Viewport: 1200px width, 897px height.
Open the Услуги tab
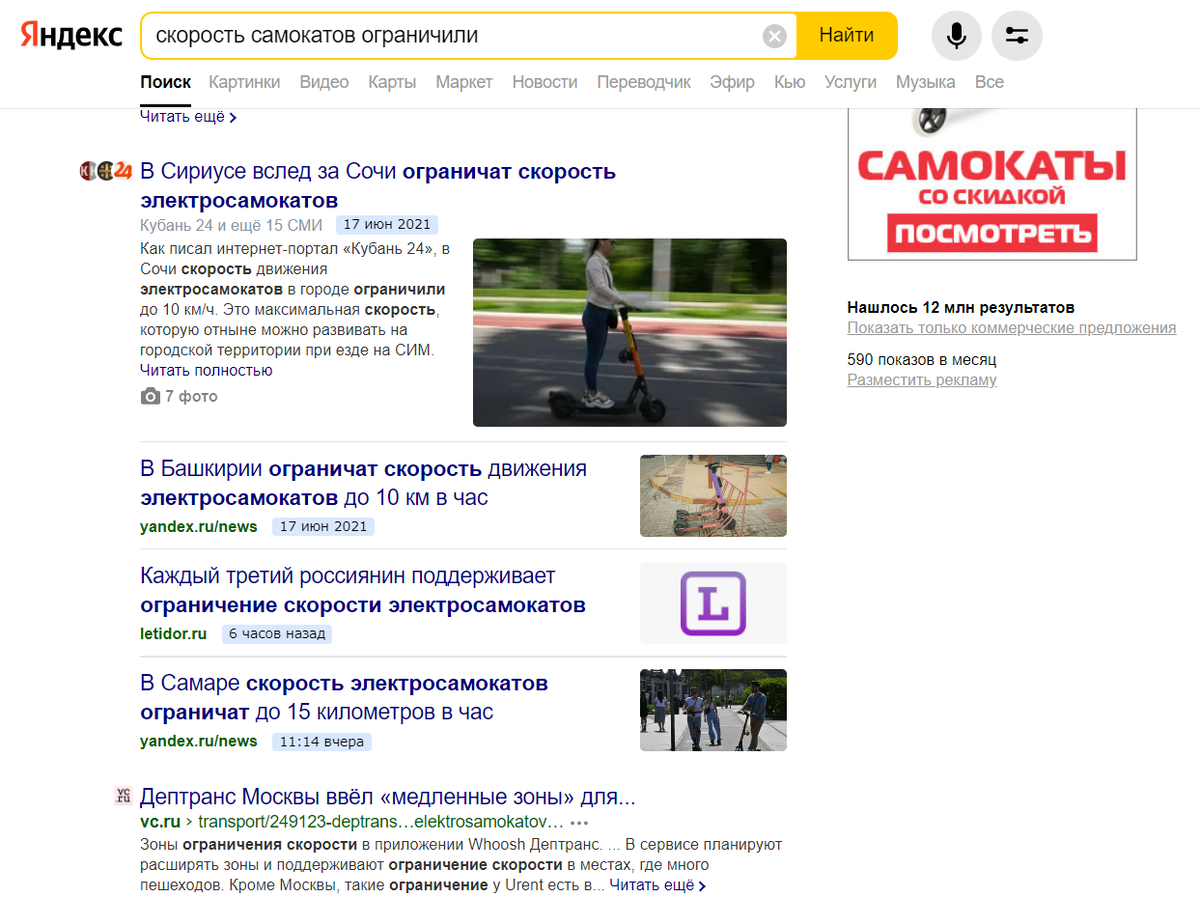850,82
